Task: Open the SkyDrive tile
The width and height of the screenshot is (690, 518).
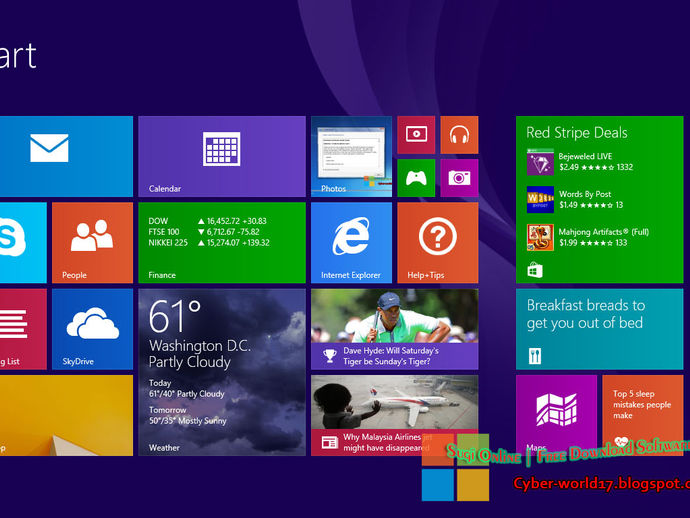Action: click(92, 329)
